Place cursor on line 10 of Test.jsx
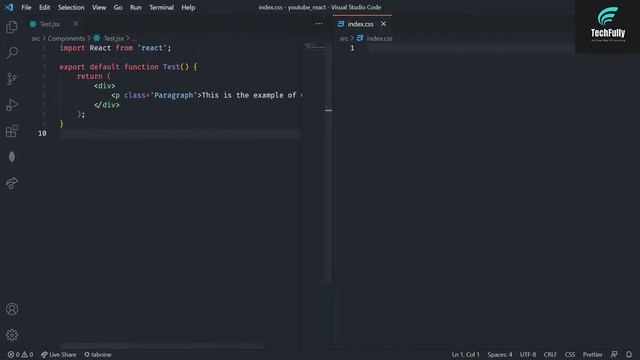The image size is (640, 360). click(x=180, y=133)
